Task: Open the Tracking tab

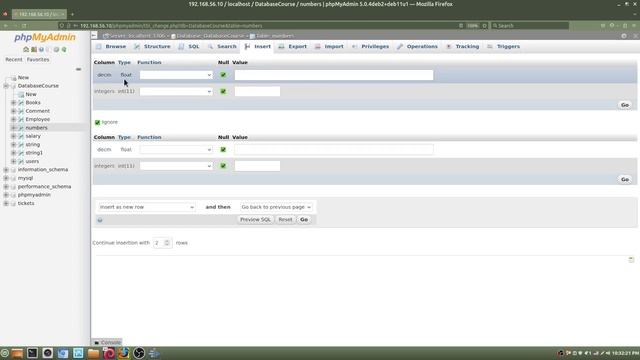Action: click(x=462, y=47)
